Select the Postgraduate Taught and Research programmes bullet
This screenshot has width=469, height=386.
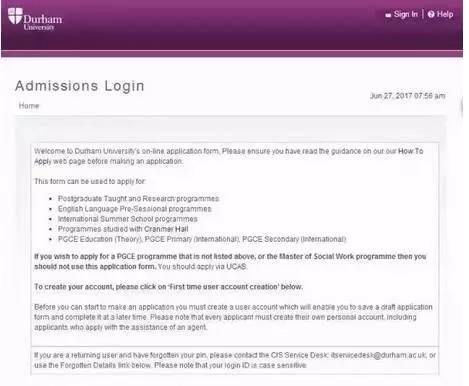coord(139,199)
